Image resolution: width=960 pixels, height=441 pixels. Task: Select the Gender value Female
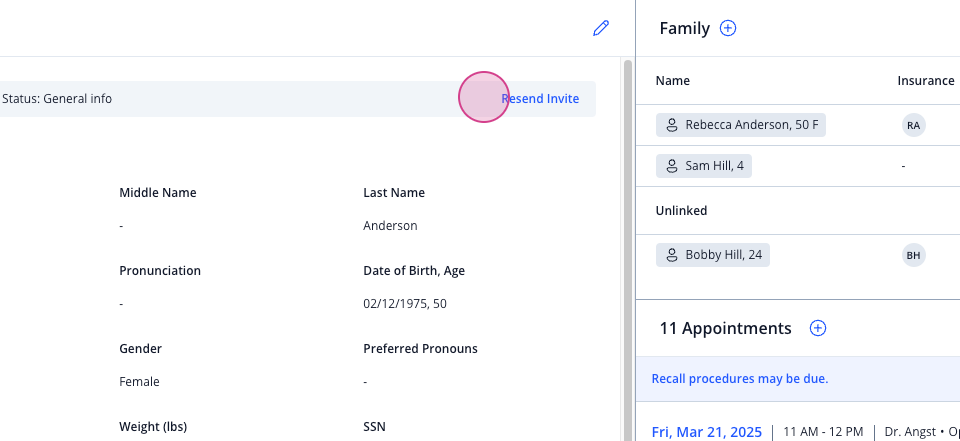click(139, 382)
